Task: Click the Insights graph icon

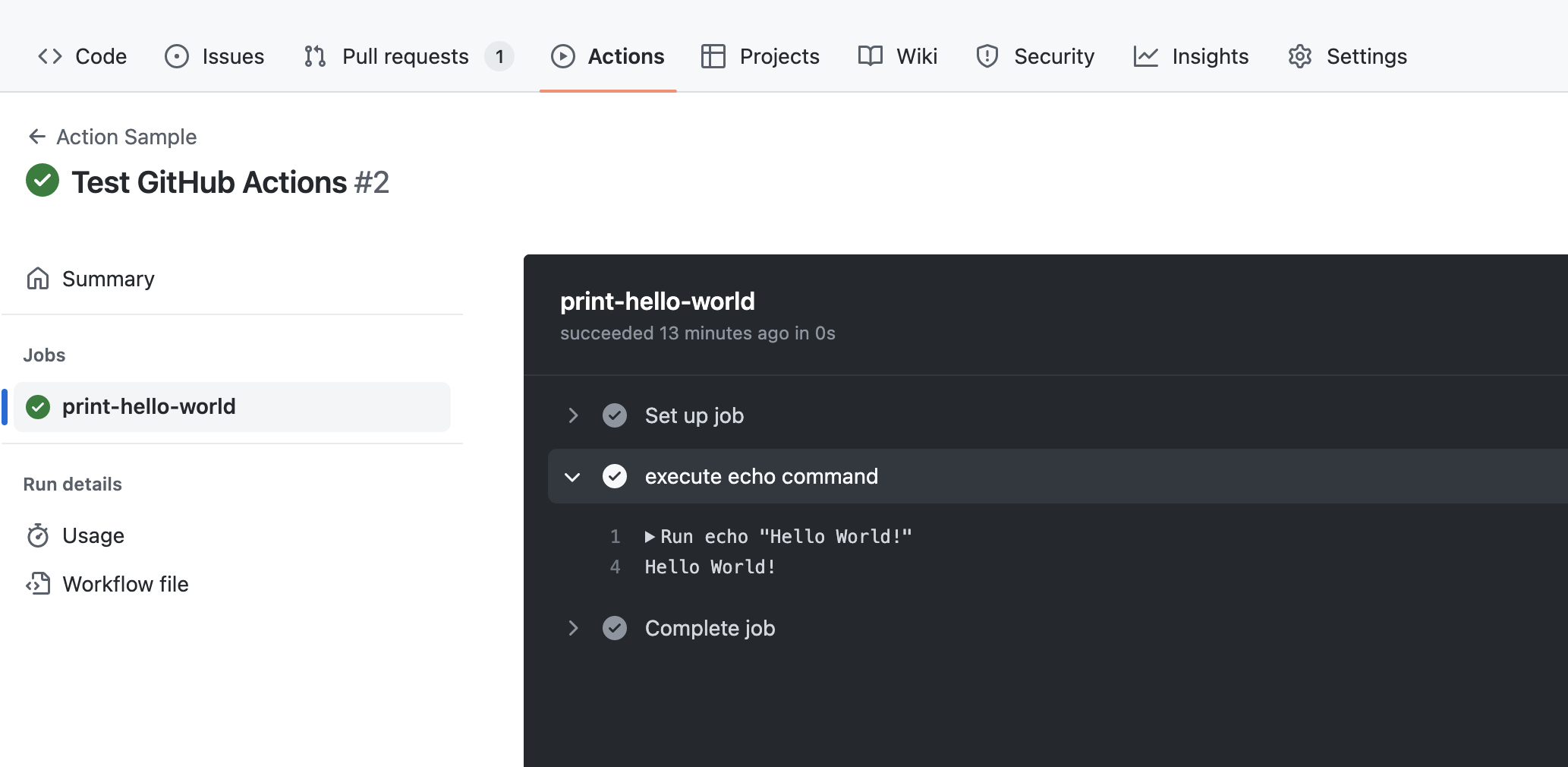Action: click(x=1145, y=56)
